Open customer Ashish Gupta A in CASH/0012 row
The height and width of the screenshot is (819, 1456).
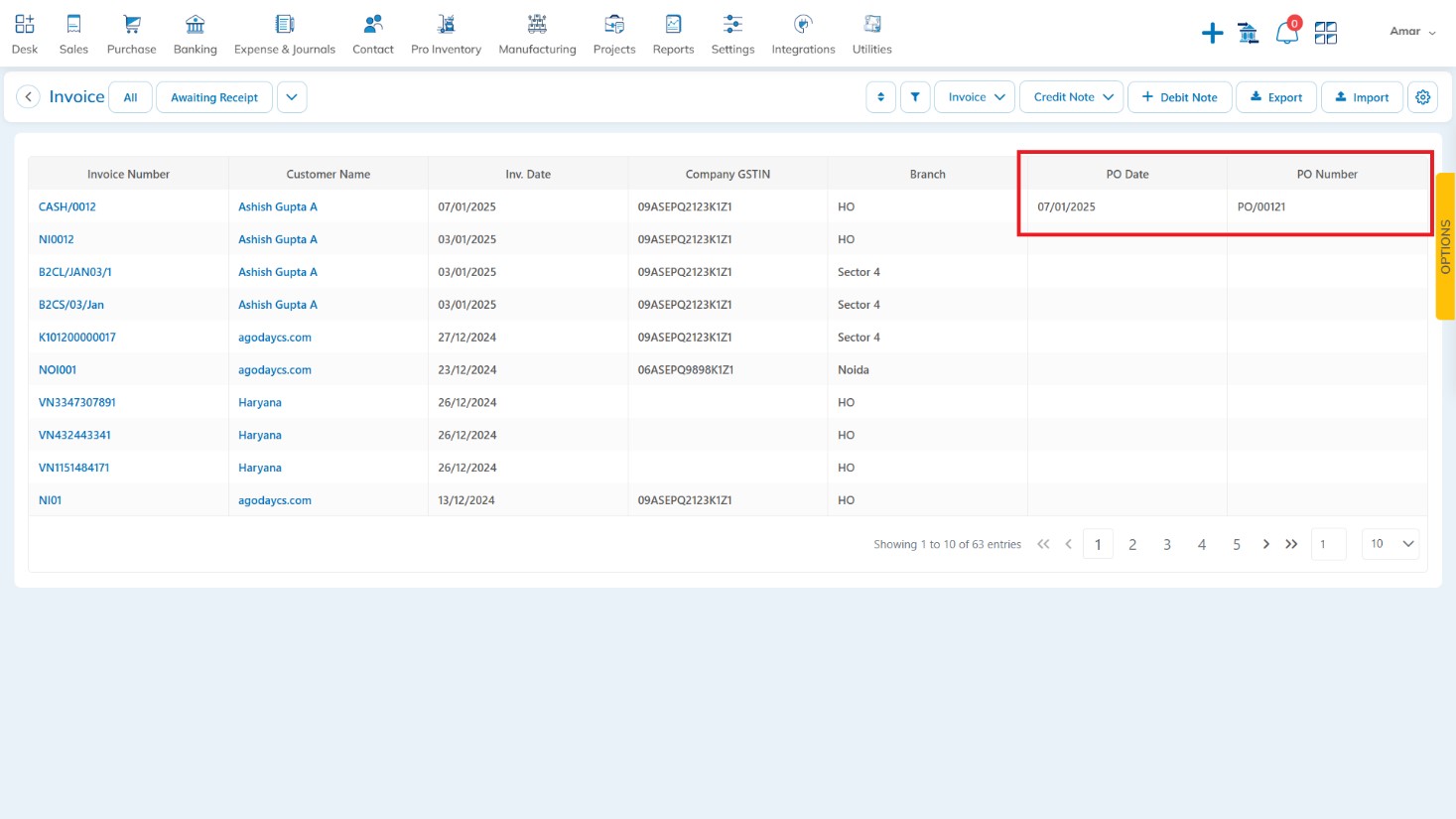click(278, 206)
